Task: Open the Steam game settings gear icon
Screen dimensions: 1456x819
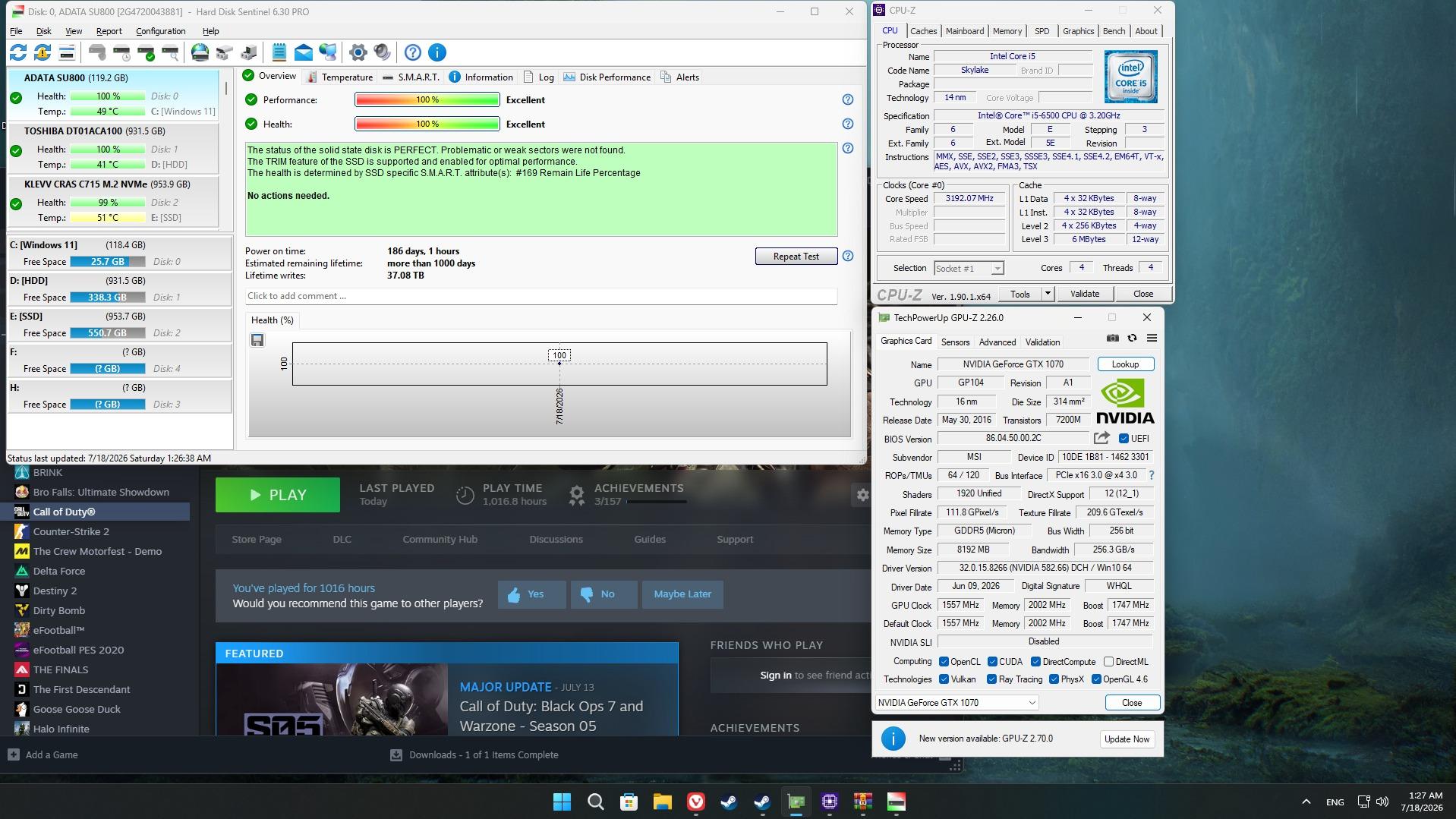Action: coord(862,495)
